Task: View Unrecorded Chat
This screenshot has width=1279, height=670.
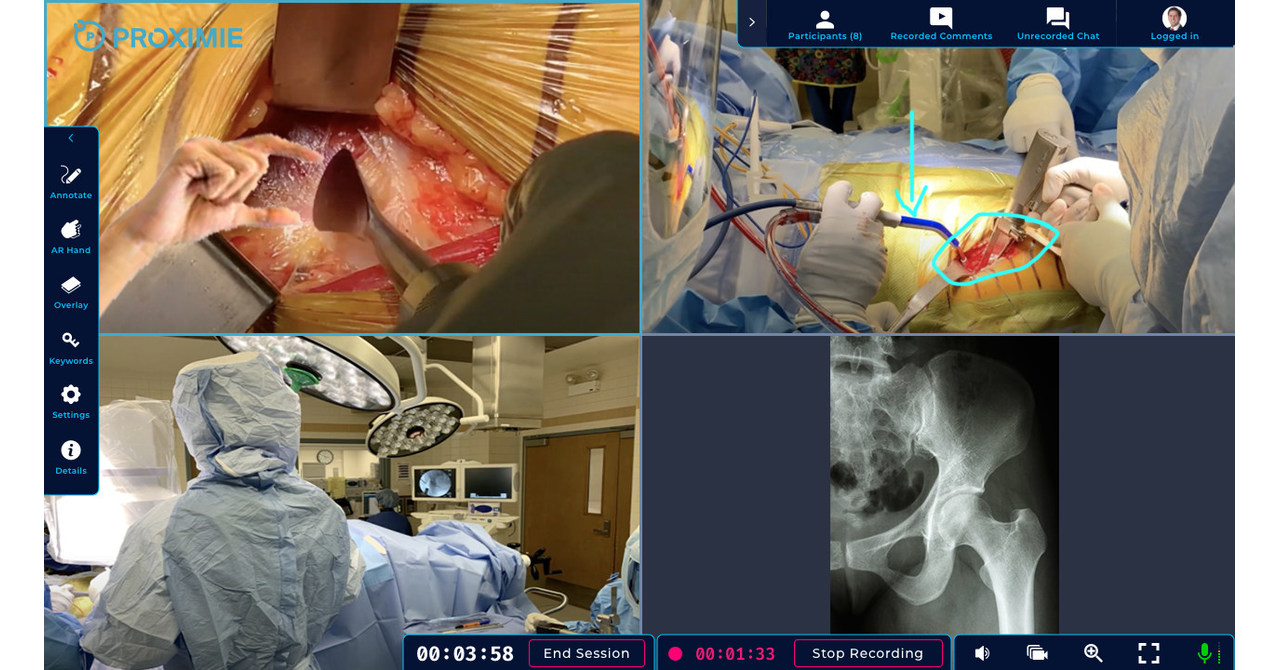Action: pos(1058,24)
